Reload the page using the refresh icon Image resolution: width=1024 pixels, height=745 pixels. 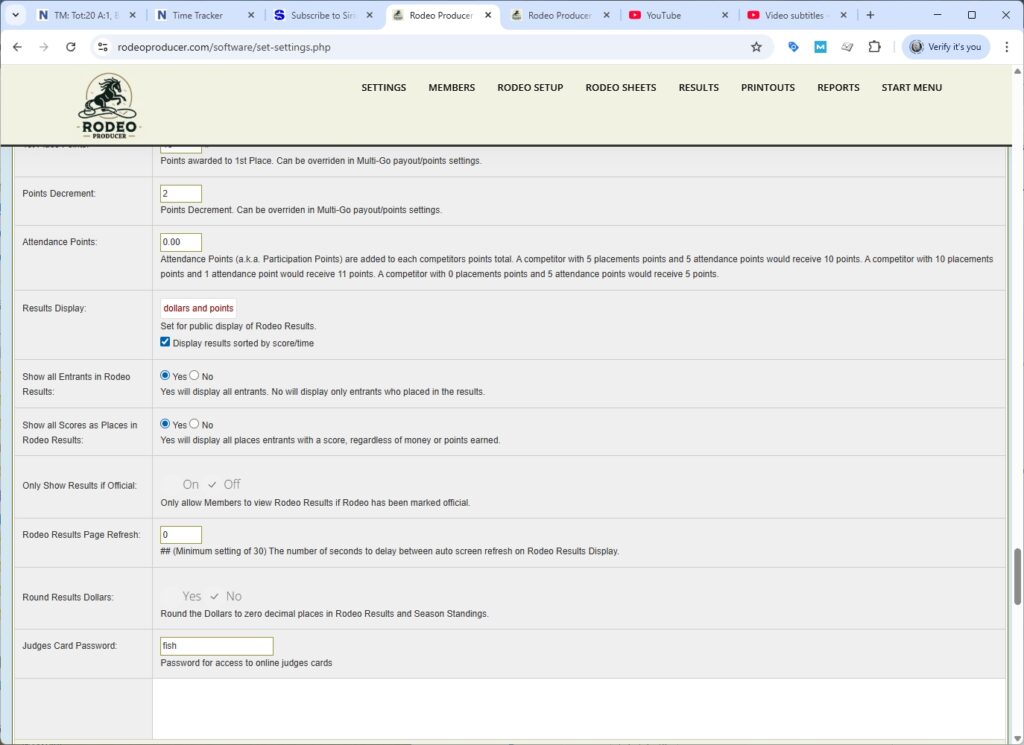pyautogui.click(x=69, y=46)
